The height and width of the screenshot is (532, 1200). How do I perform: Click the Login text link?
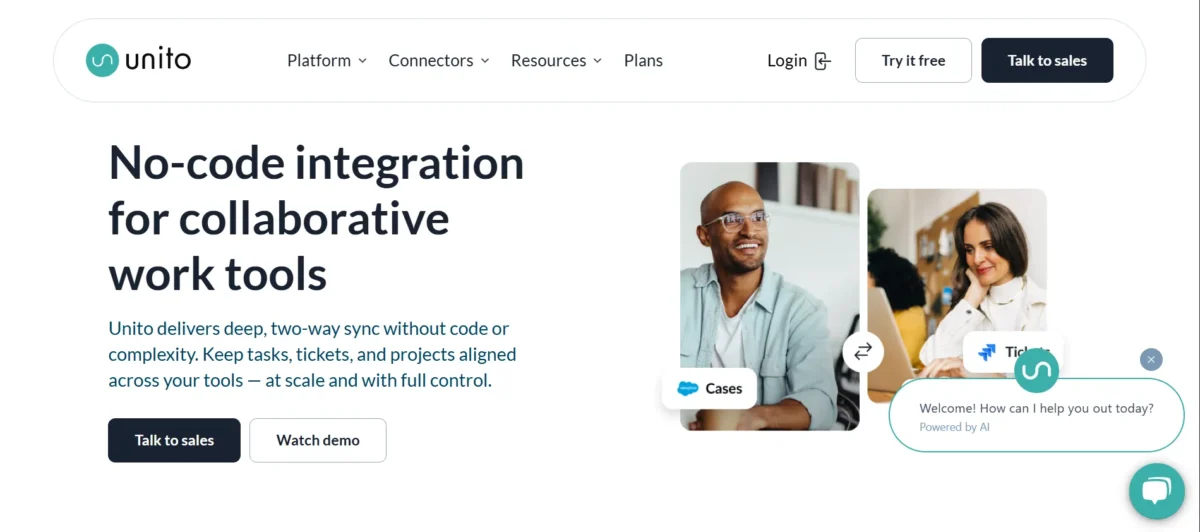[x=786, y=61]
